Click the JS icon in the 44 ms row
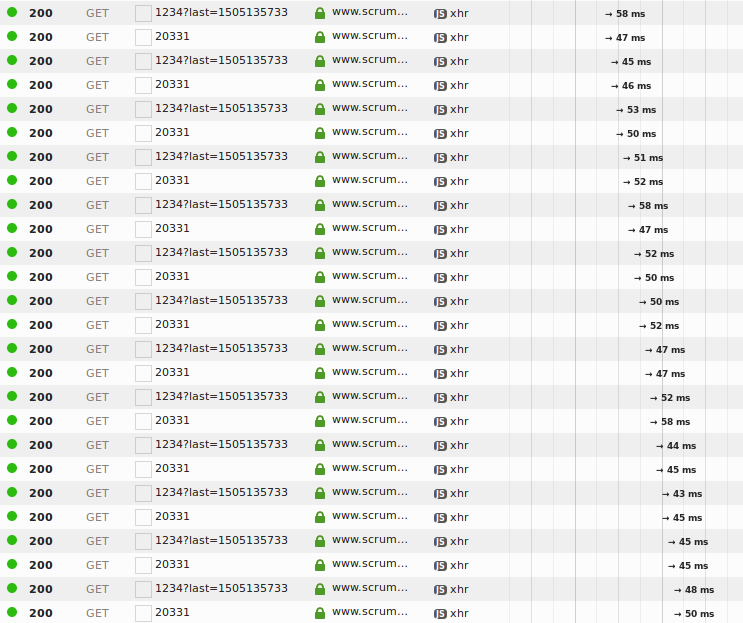The height and width of the screenshot is (623, 743). (440, 446)
